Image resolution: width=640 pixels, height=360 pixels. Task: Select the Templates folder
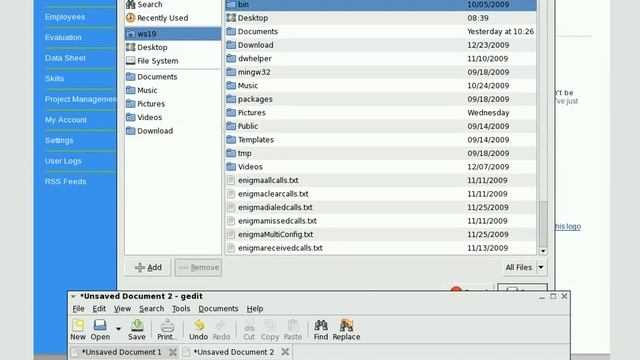coord(381,140)
